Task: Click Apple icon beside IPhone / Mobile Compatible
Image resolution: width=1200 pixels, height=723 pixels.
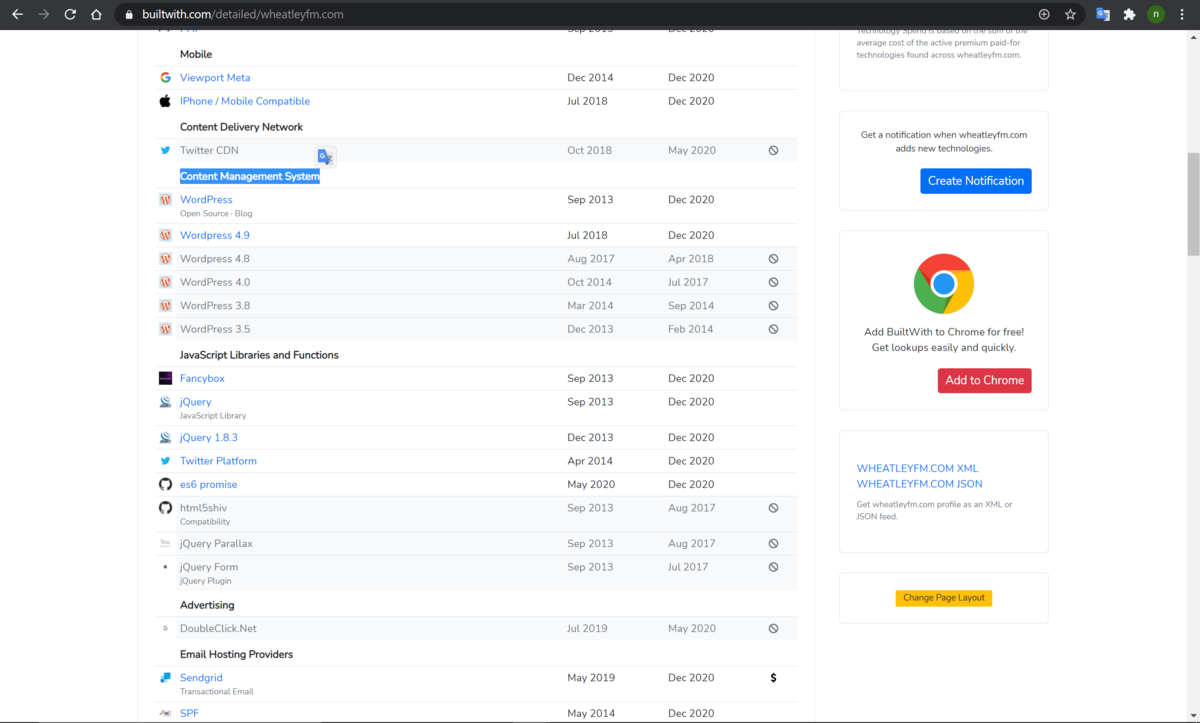Action: (x=165, y=101)
